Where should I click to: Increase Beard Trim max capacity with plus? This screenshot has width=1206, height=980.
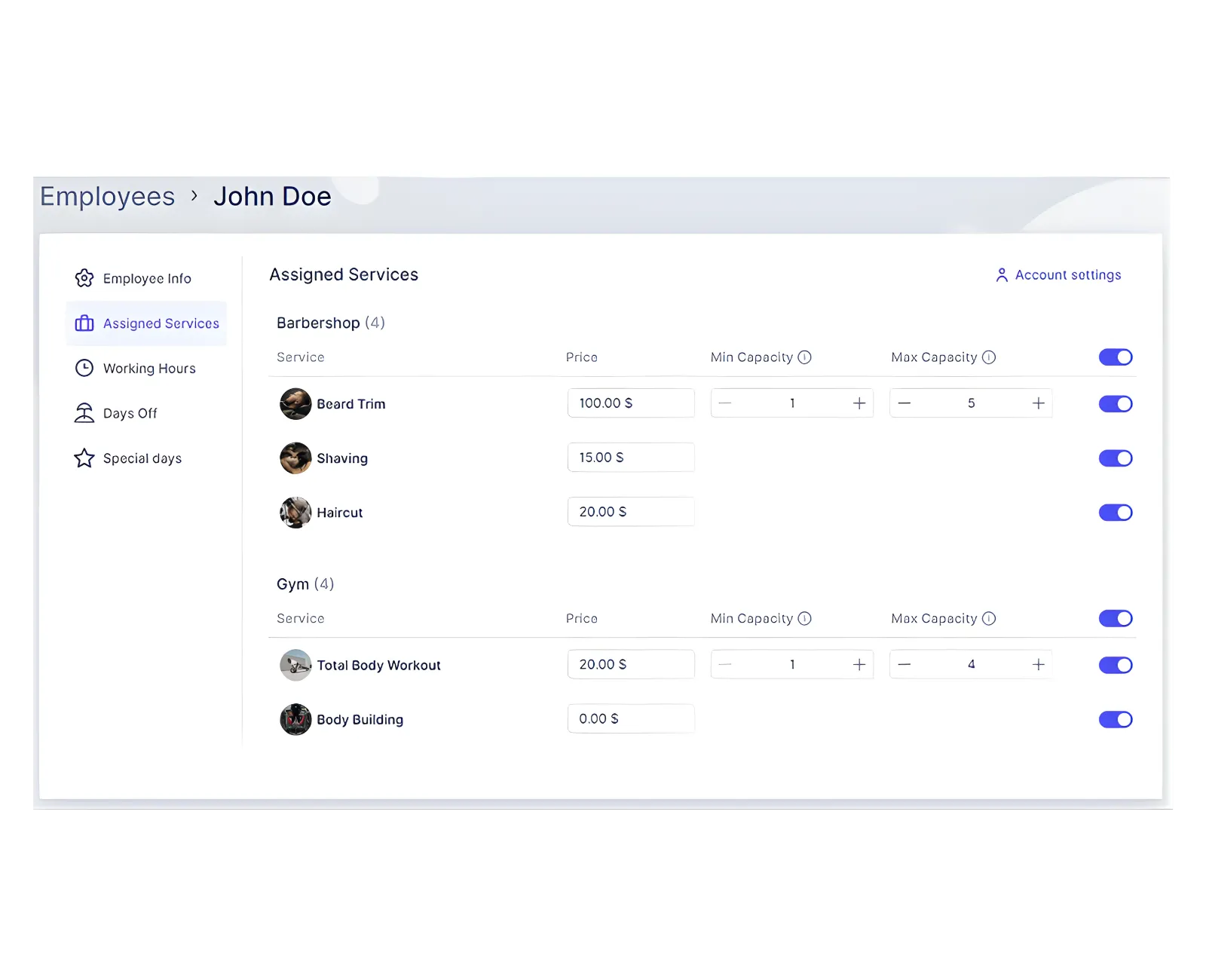point(1038,403)
